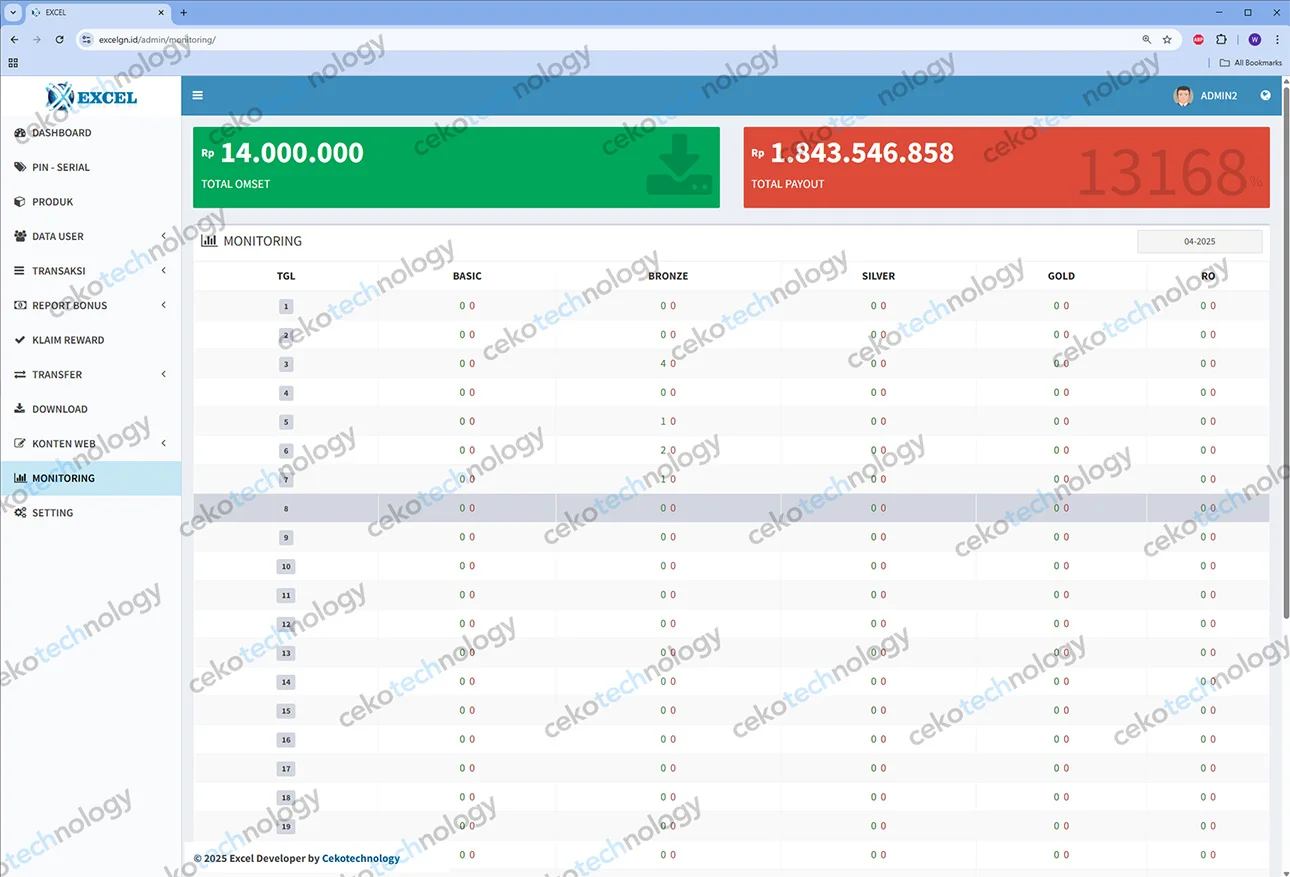Viewport: 1290px width, 877px height.
Task: Reload the page
Action: point(59,40)
